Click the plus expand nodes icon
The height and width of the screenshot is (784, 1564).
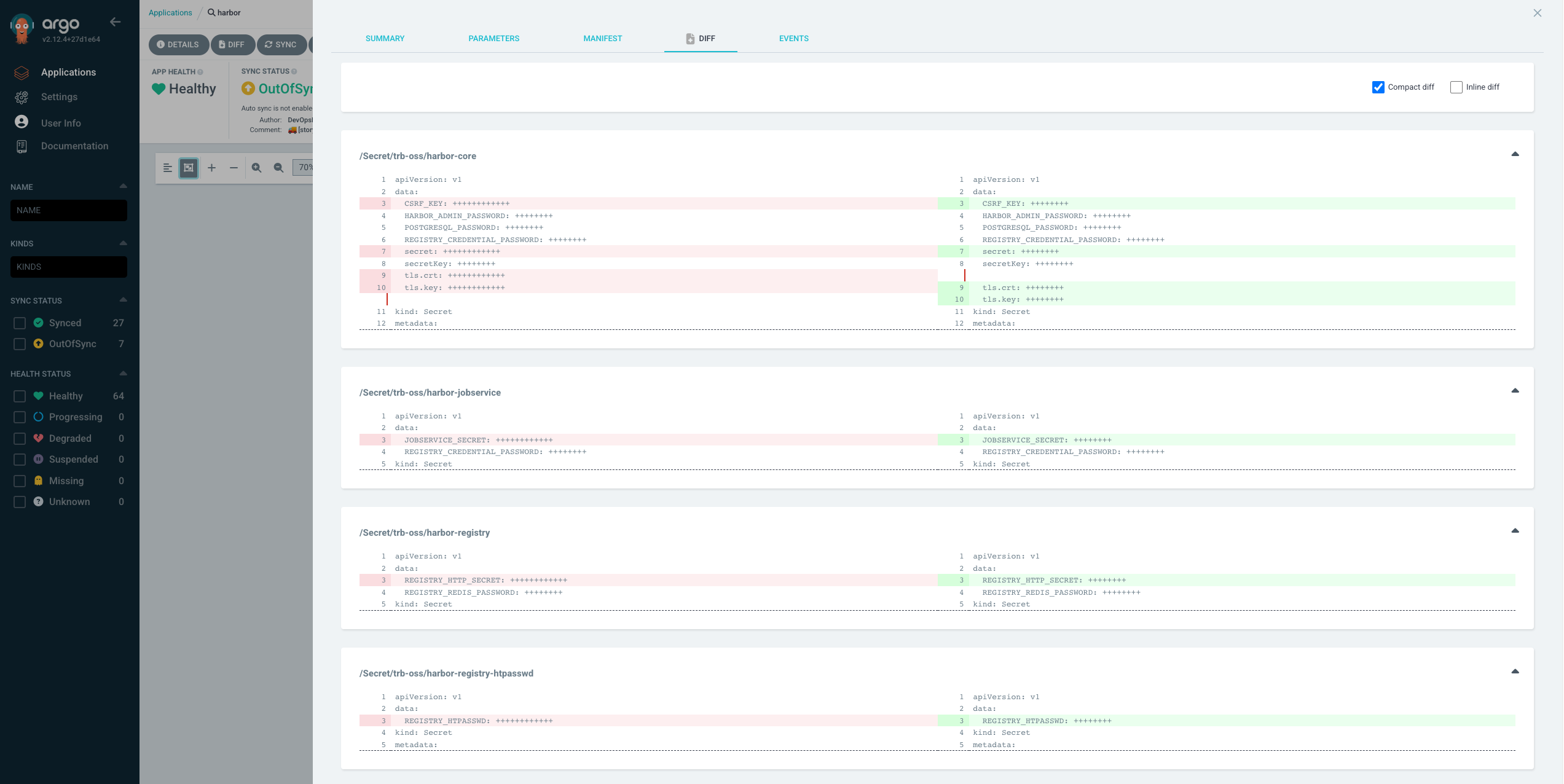[x=211, y=168]
